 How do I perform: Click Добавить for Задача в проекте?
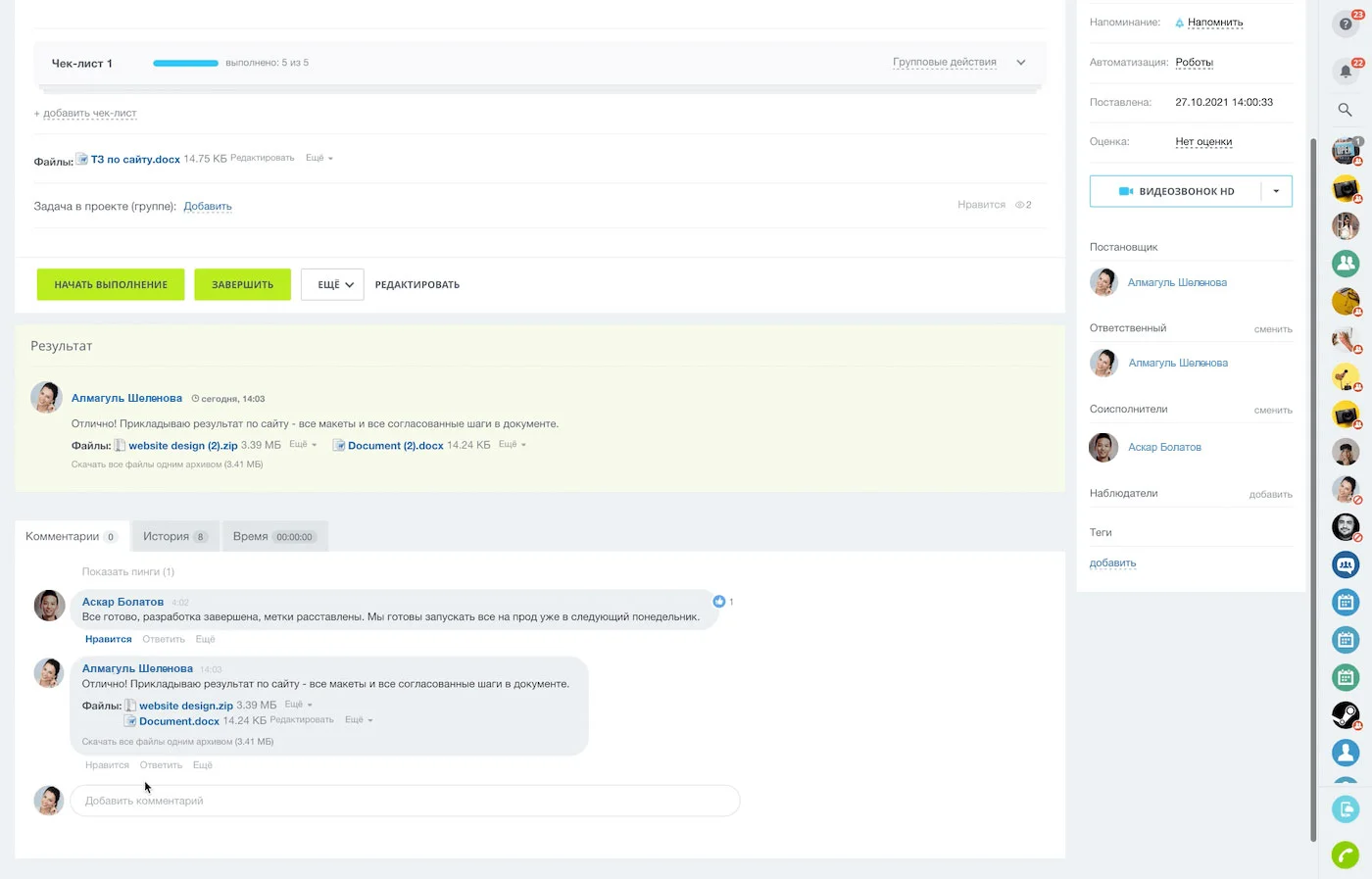click(x=208, y=207)
